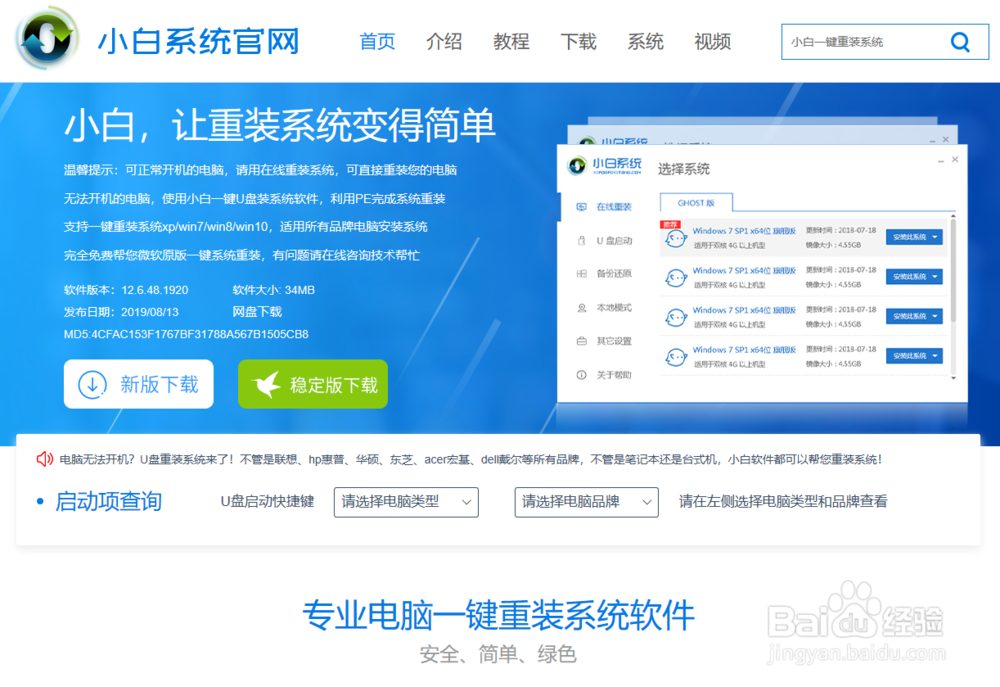
Task: Select 其它设置 icon in the preview sidebar
Action: (x=582, y=341)
